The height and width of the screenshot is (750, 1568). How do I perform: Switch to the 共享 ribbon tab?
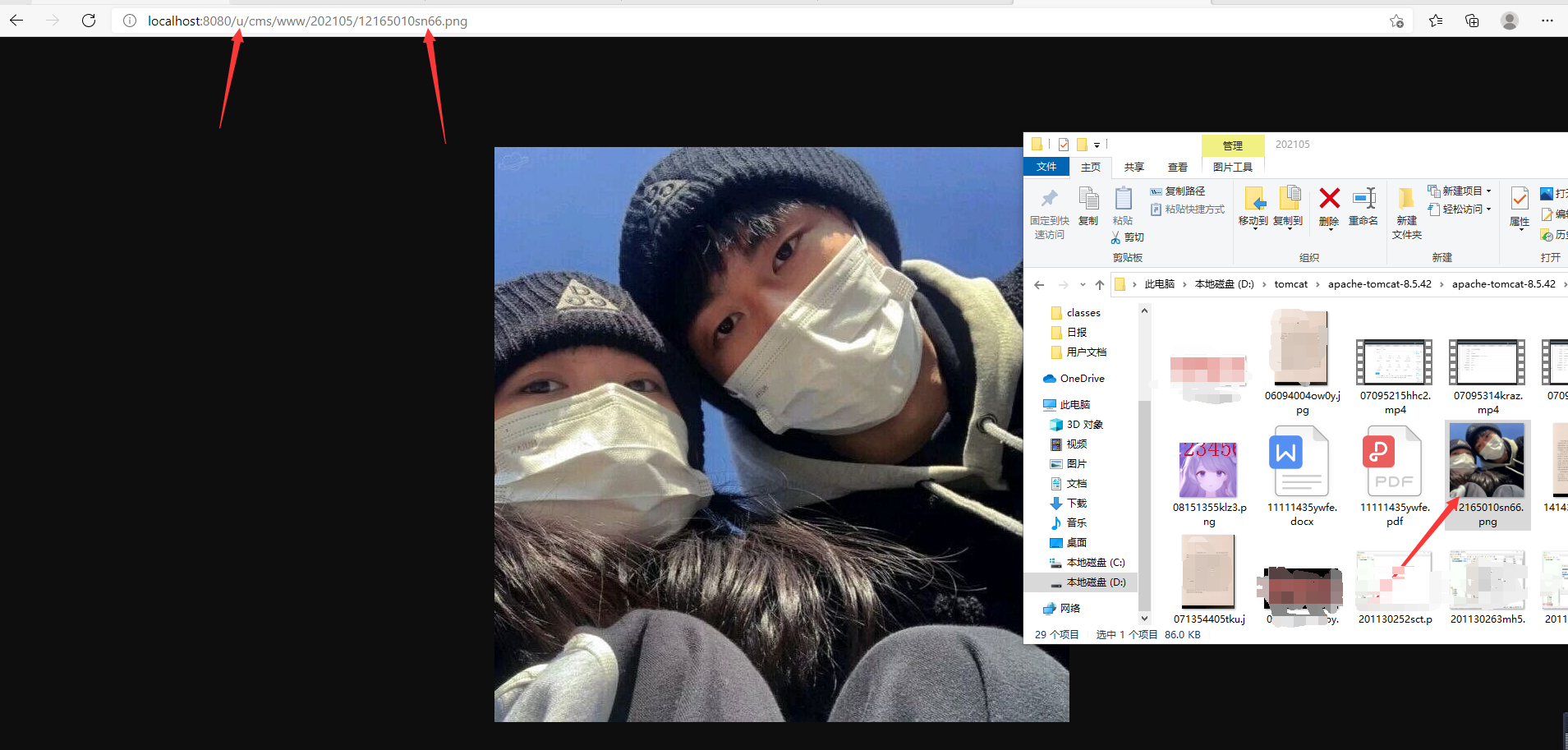[x=1134, y=167]
